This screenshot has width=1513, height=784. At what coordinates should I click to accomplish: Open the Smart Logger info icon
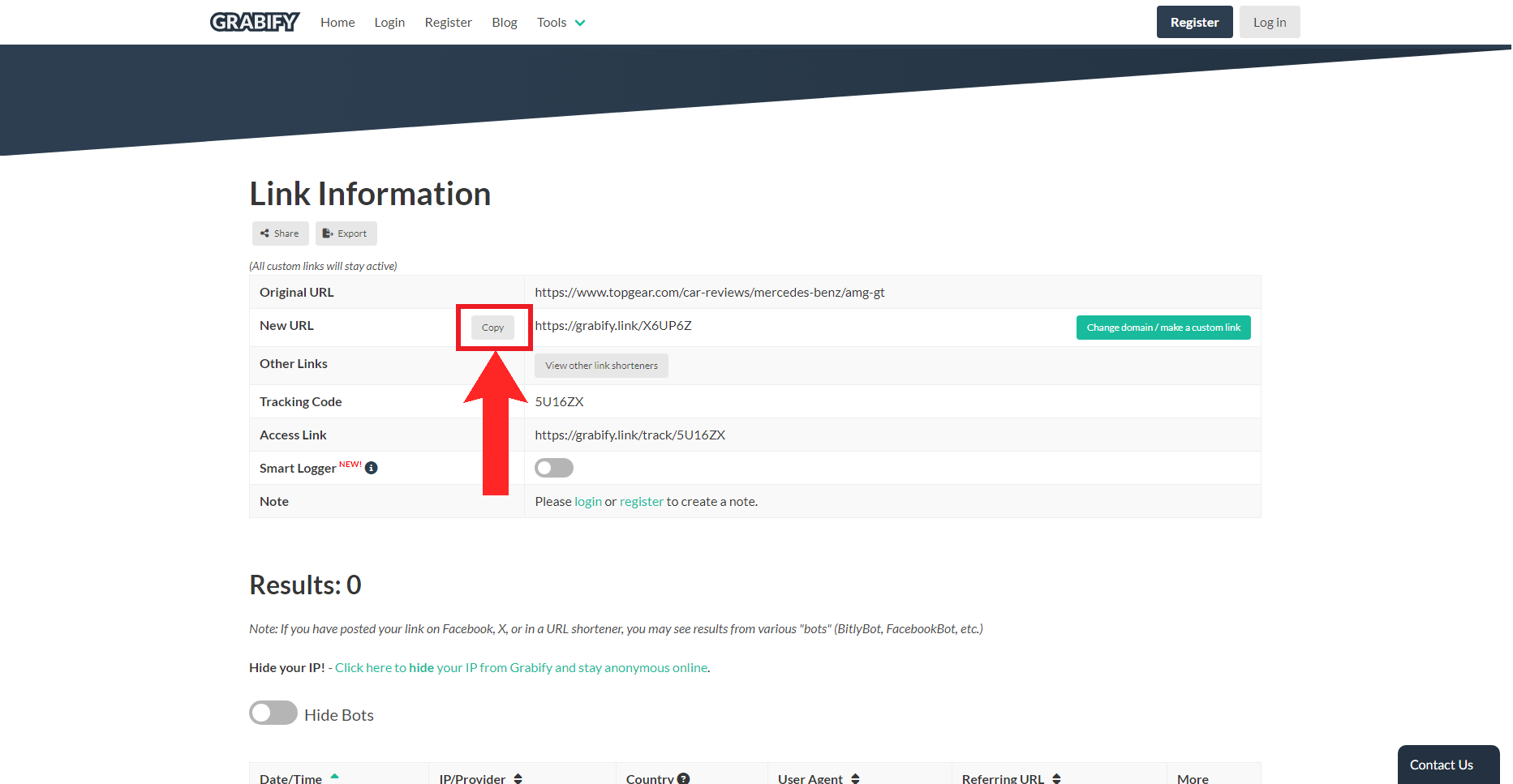(x=372, y=468)
